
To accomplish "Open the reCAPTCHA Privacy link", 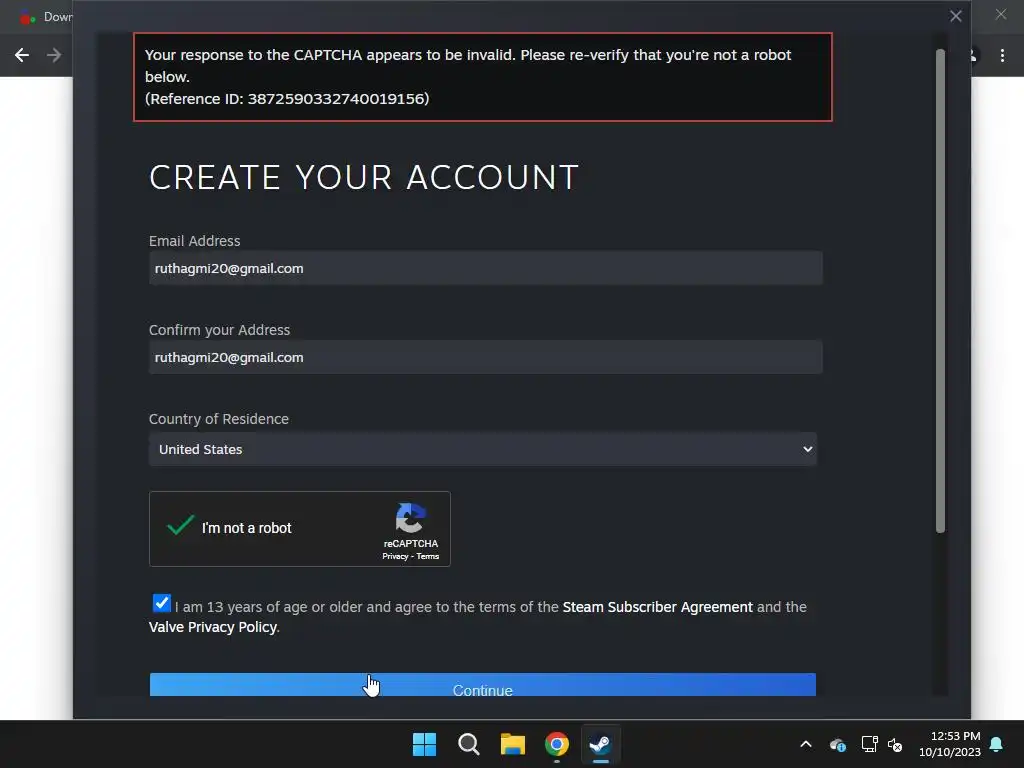I will (394, 556).
